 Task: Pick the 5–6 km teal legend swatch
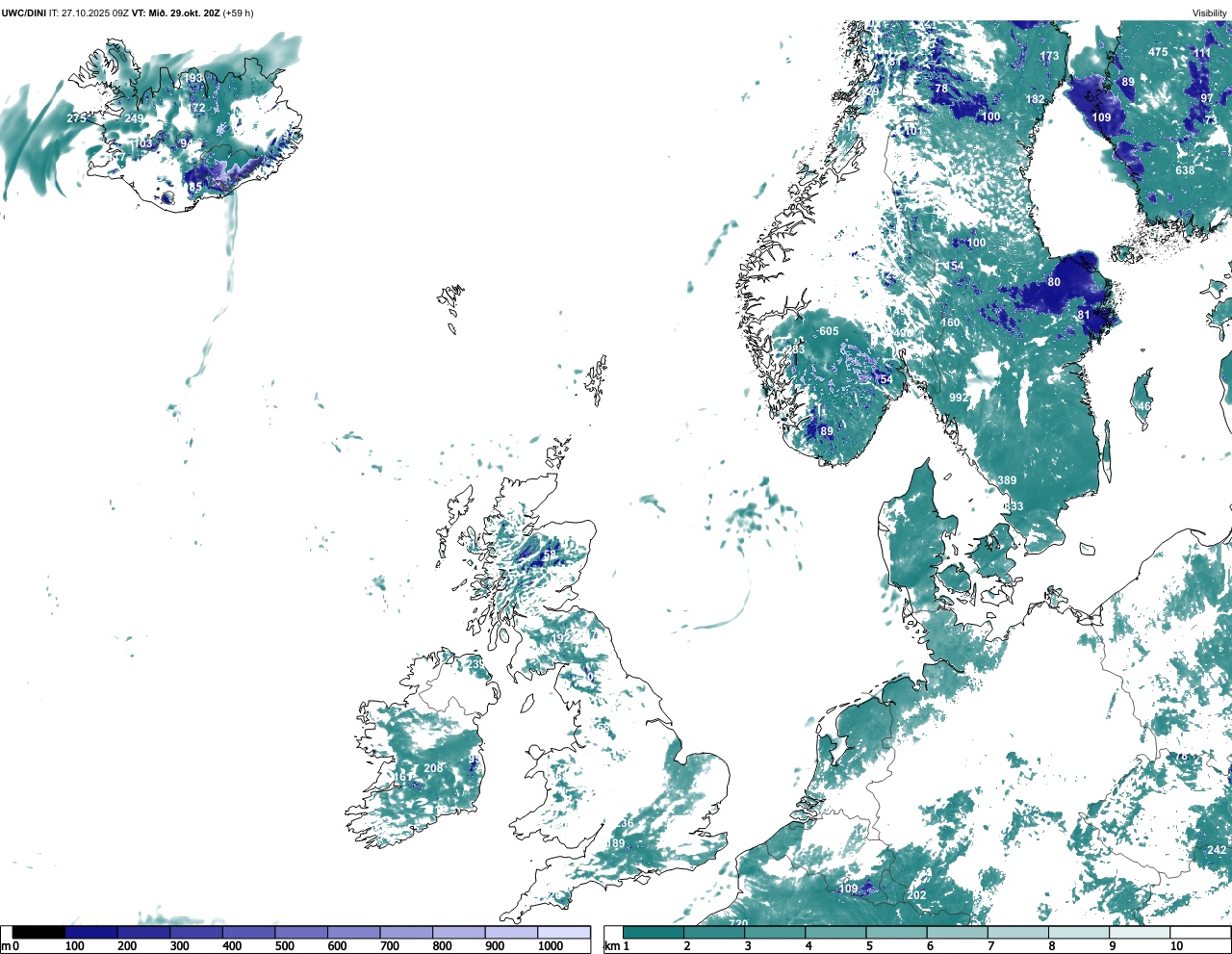click(896, 932)
